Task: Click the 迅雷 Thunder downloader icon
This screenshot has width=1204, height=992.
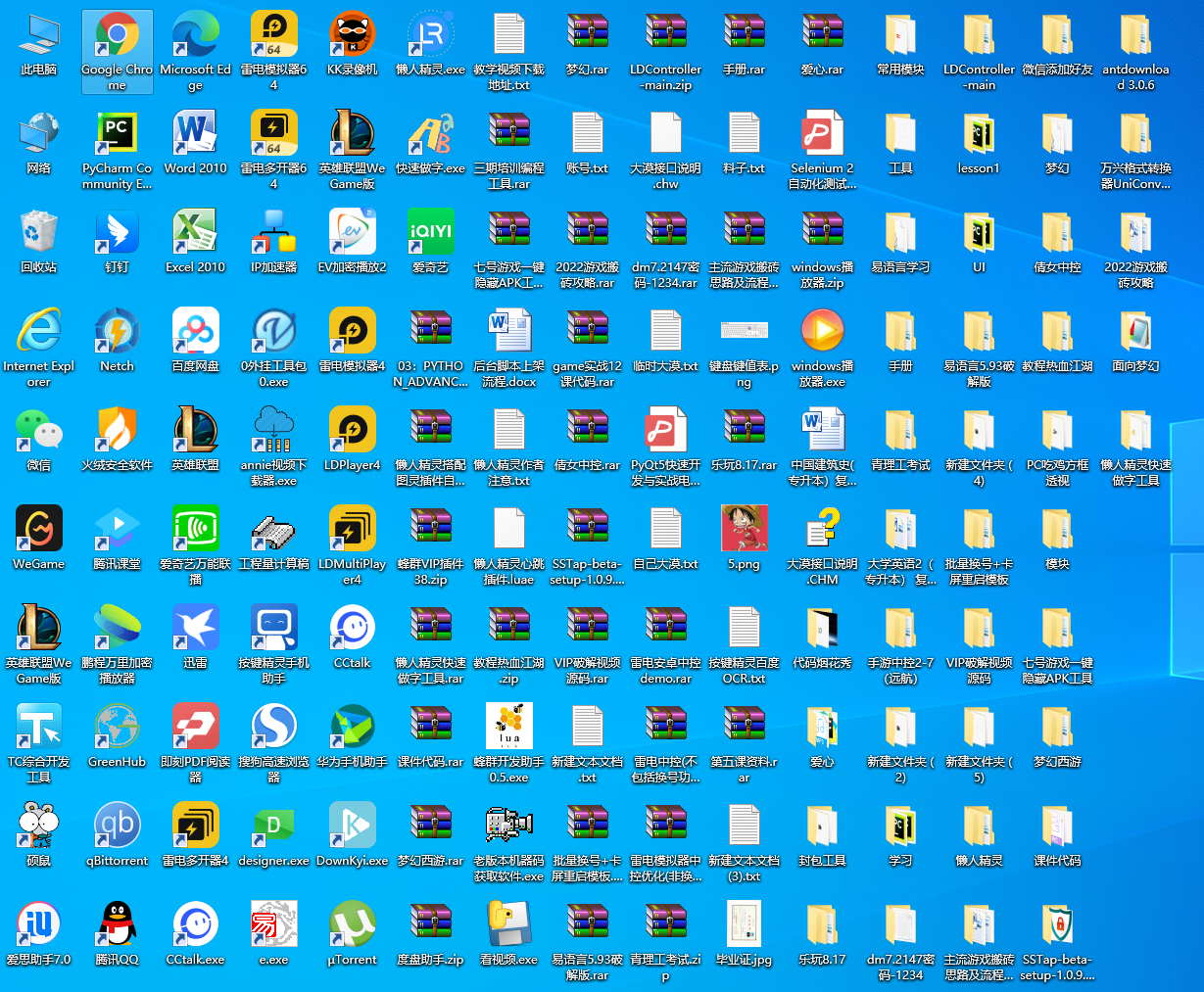Action: click(x=196, y=638)
